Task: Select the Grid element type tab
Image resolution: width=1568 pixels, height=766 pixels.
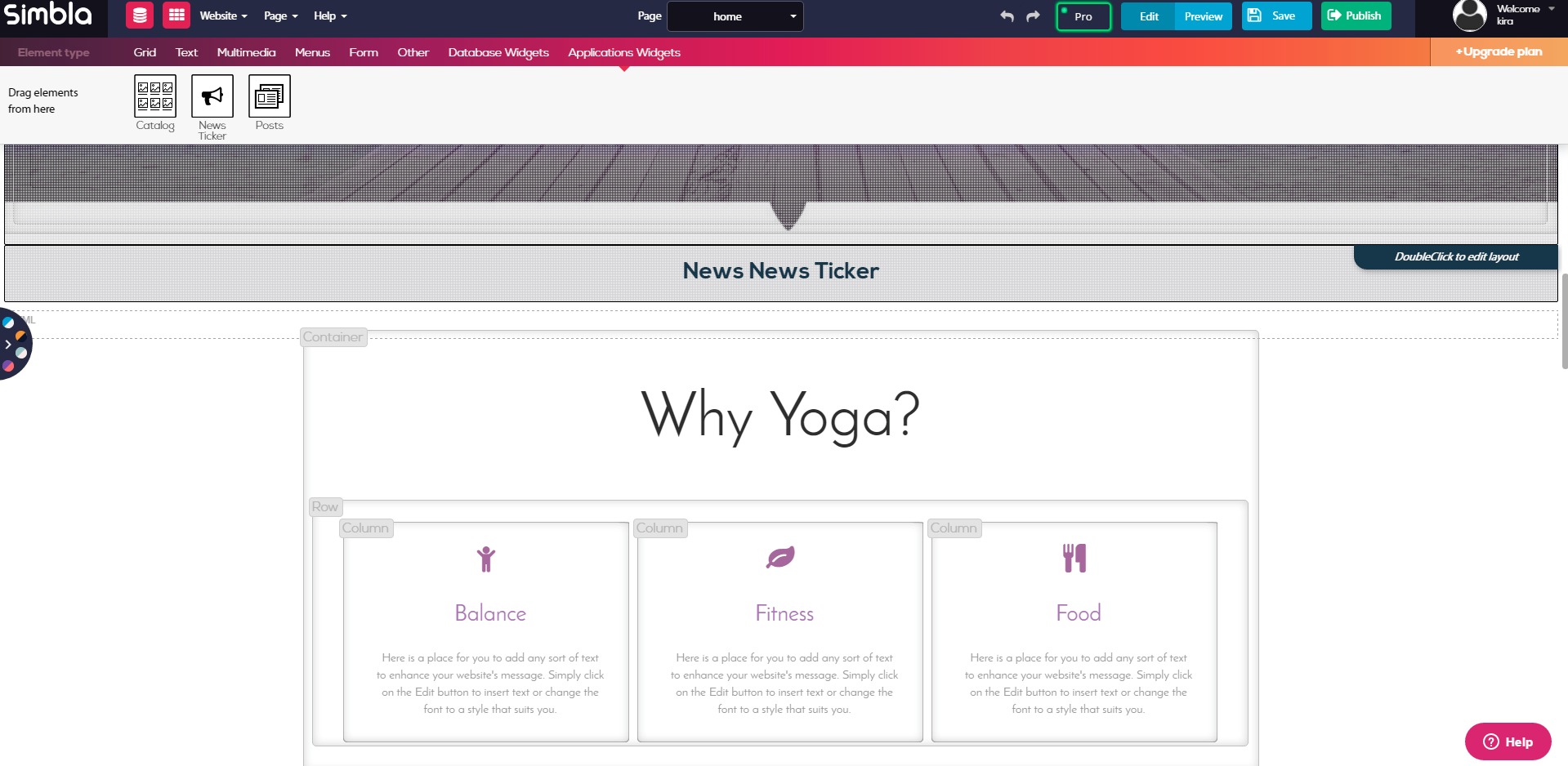Action: coord(145,52)
